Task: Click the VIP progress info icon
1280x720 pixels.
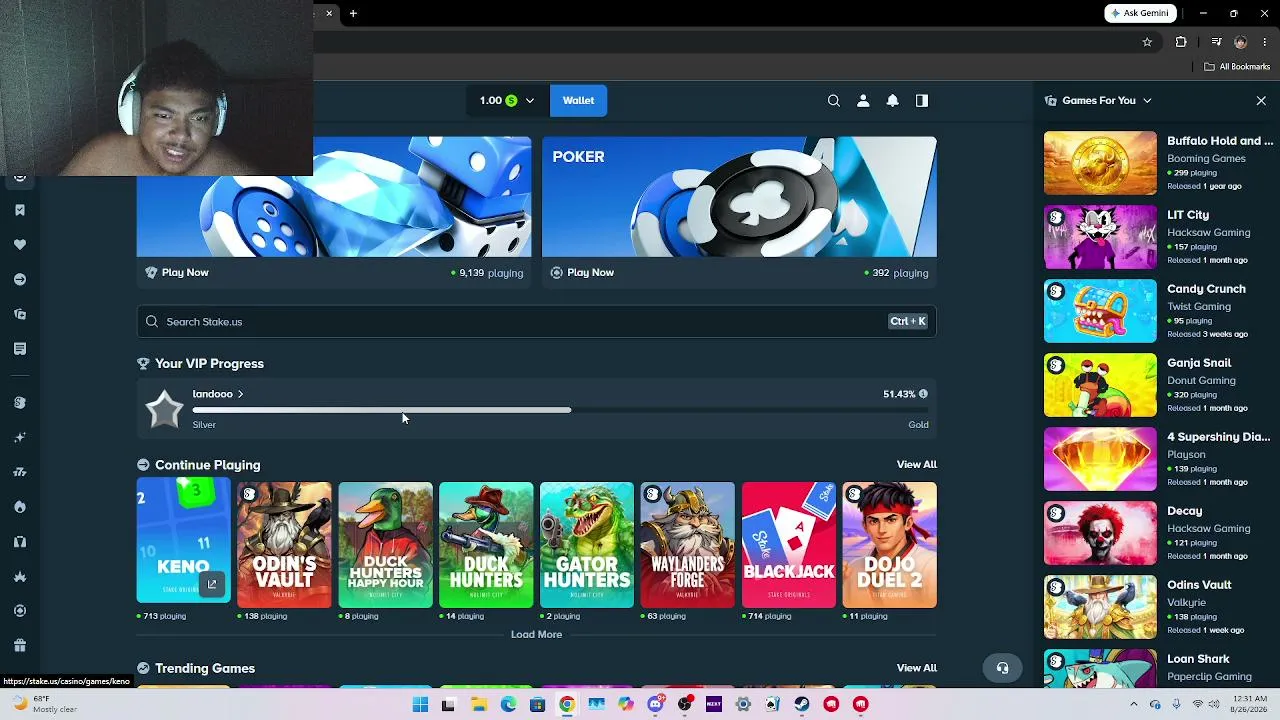Action: pyautogui.click(x=923, y=394)
